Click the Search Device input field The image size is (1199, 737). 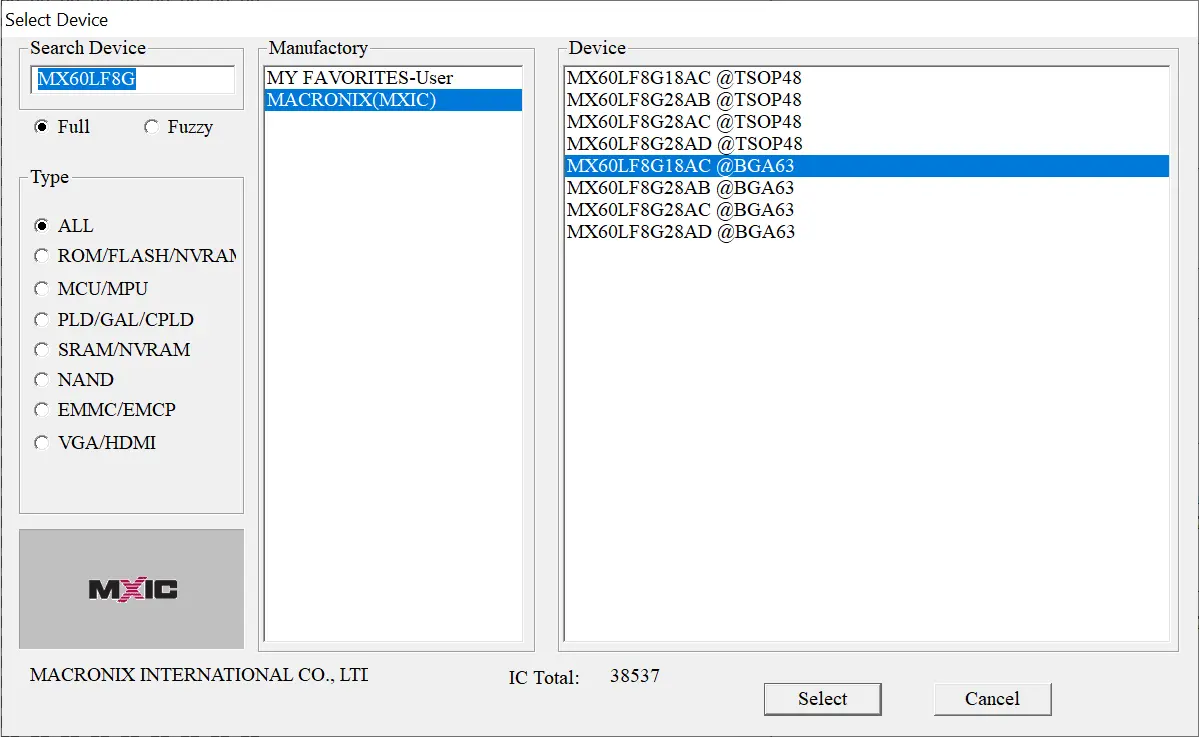coord(132,79)
